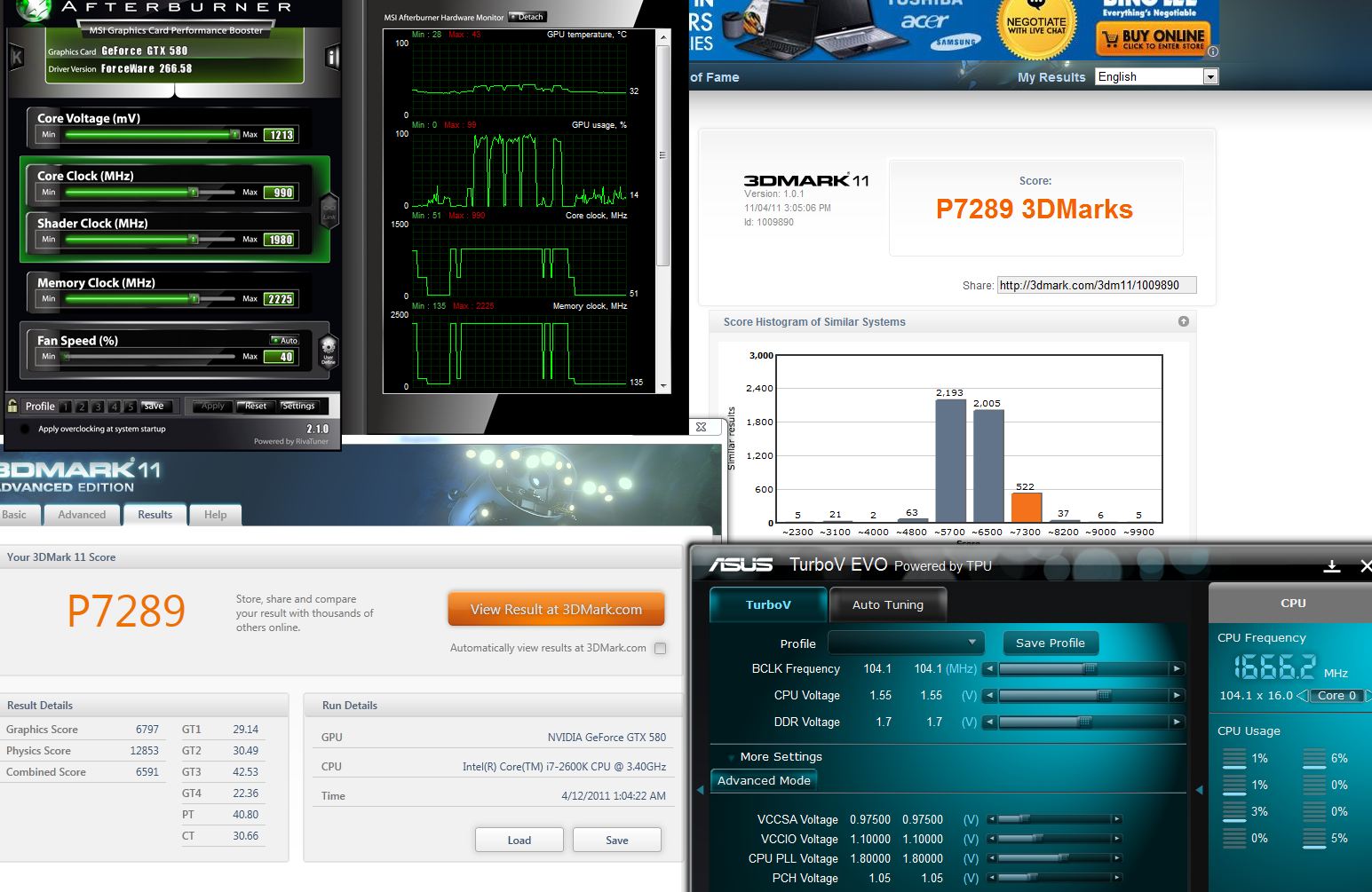Click scroll-down arrow of Hardware Monitor
This screenshot has width=1372, height=892.
pos(662,386)
